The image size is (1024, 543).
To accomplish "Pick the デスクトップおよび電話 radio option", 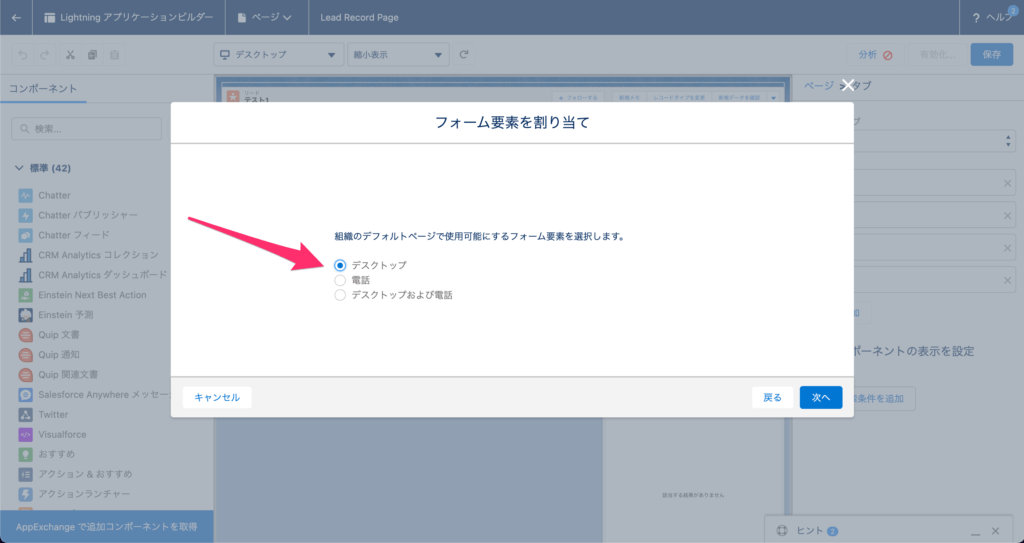I will (x=340, y=295).
